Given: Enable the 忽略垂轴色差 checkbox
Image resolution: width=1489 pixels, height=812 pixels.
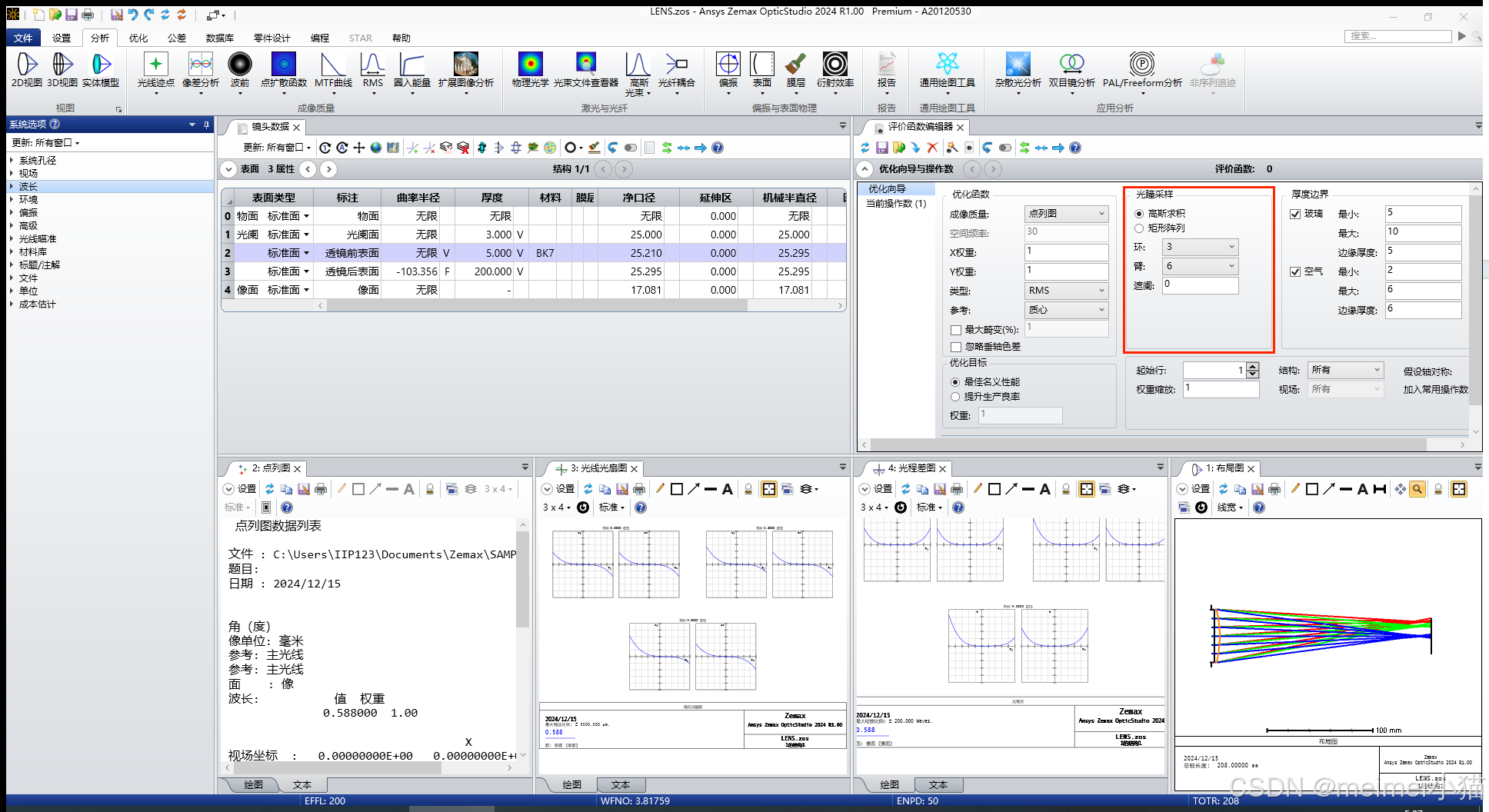Looking at the screenshot, I should coord(956,347).
